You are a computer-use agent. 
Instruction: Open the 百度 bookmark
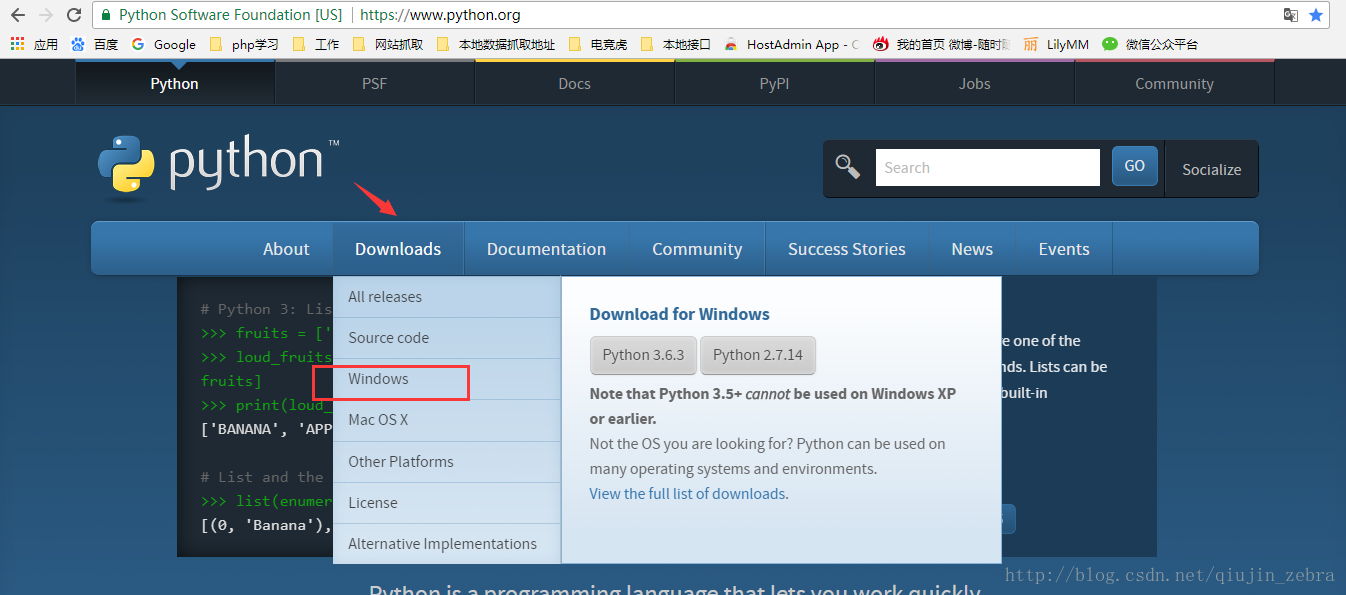coord(95,44)
